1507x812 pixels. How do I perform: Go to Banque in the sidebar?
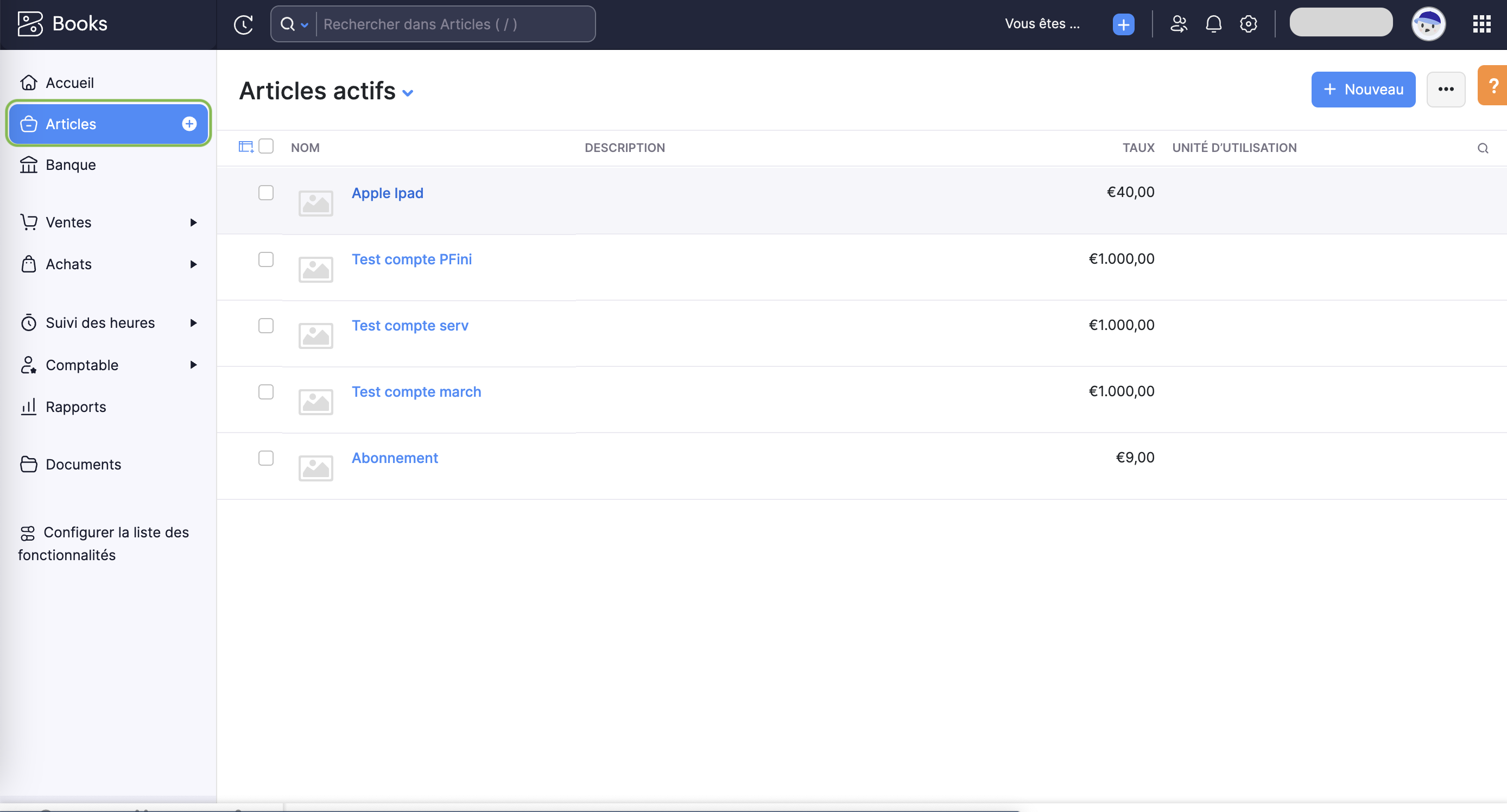point(71,165)
